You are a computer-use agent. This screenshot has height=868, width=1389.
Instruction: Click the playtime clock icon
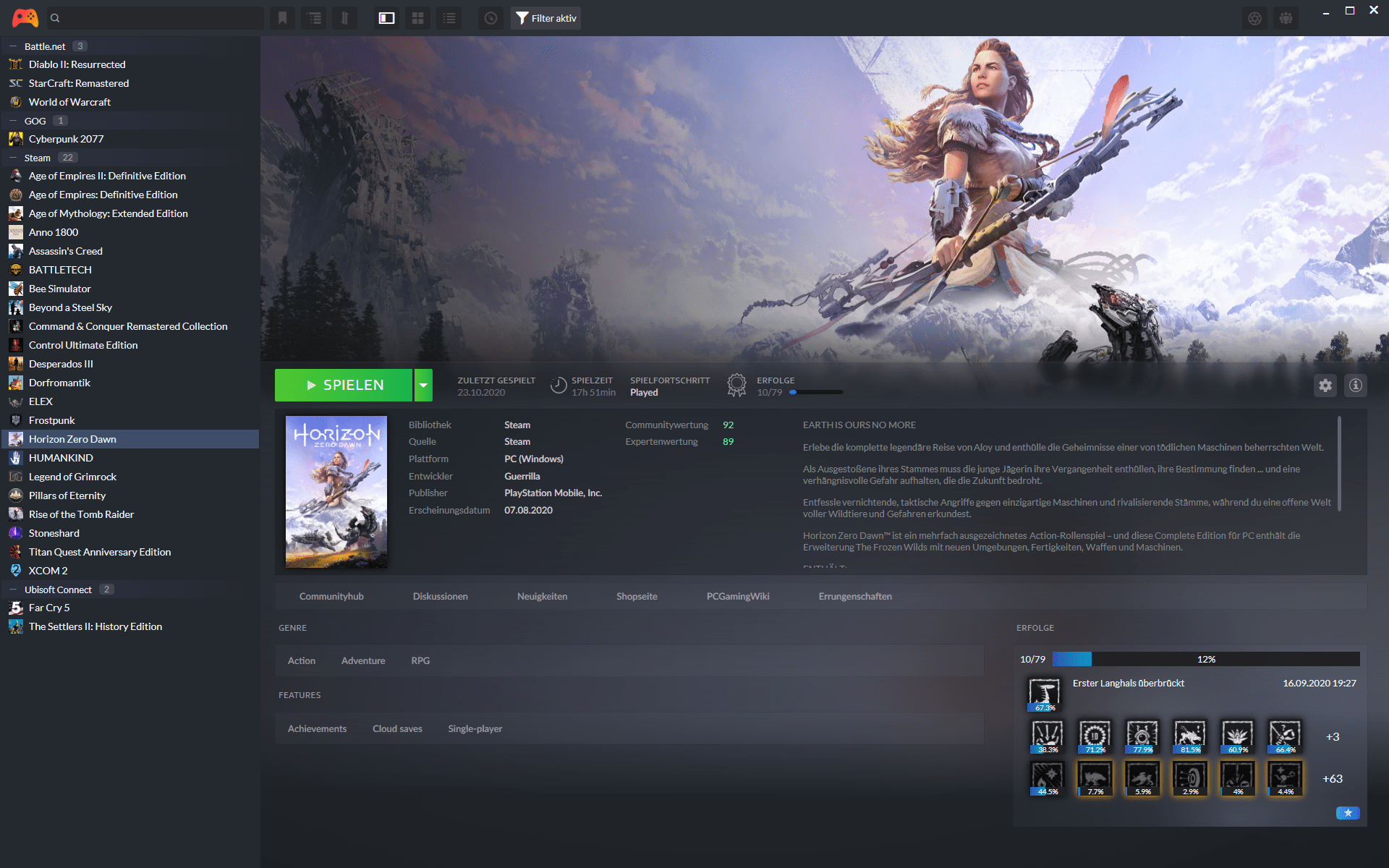(558, 386)
